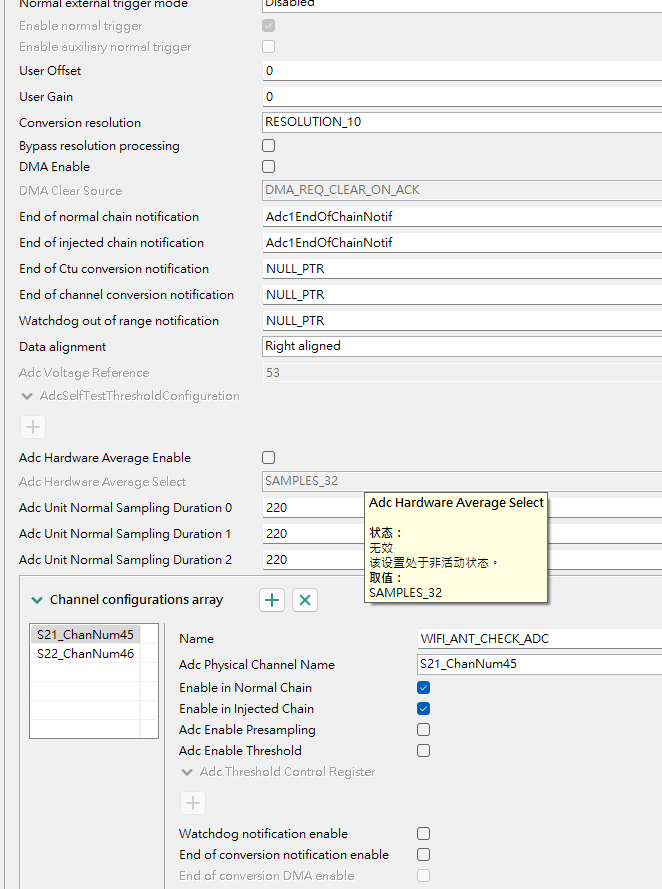Edit Adc Unit Normal Sampling Duration 2
662x889 pixels.
pyautogui.click(x=313, y=560)
